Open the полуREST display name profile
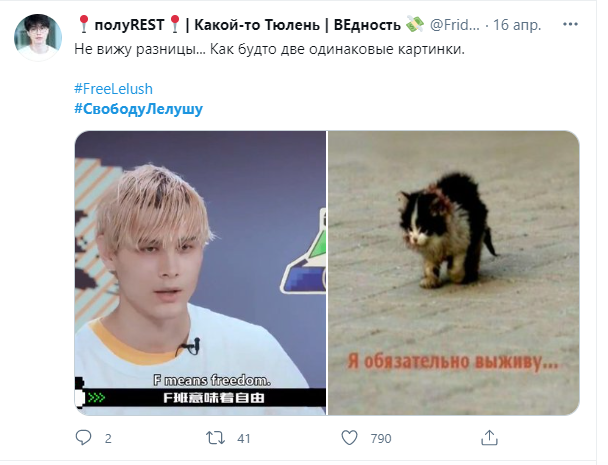 (x=239, y=25)
